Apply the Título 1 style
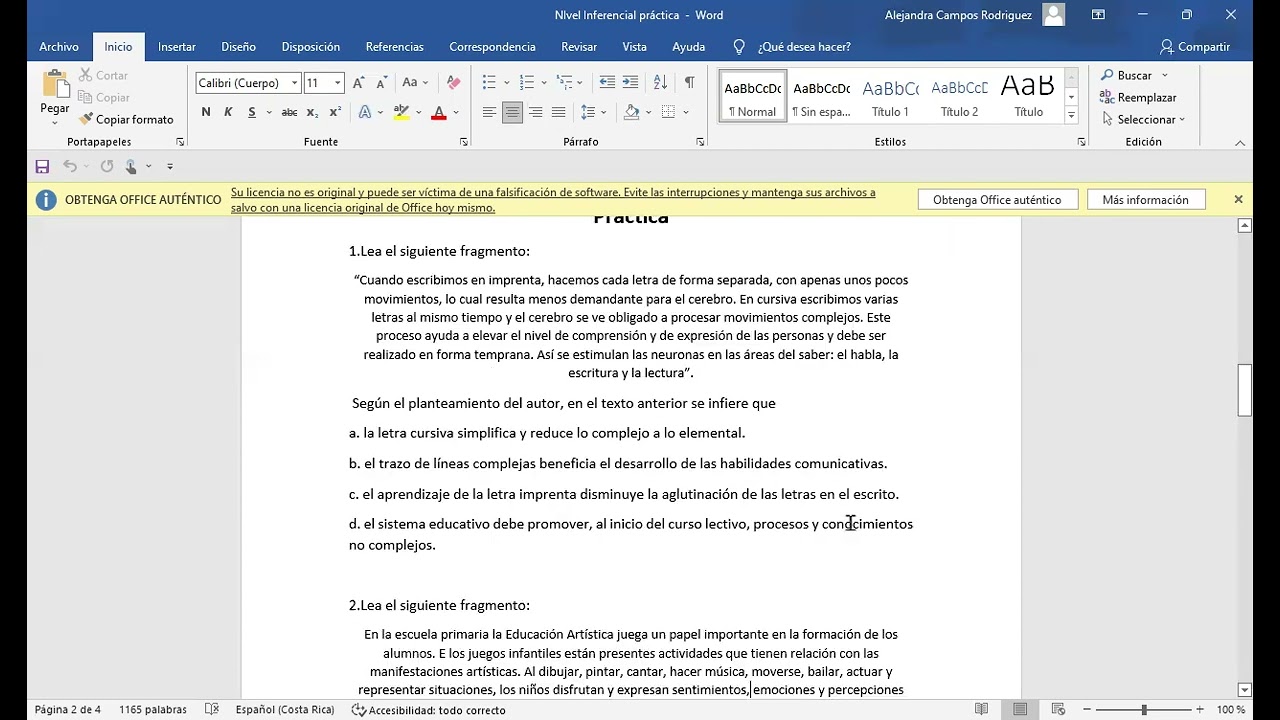Viewport: 1280px width, 720px height. tap(890, 96)
